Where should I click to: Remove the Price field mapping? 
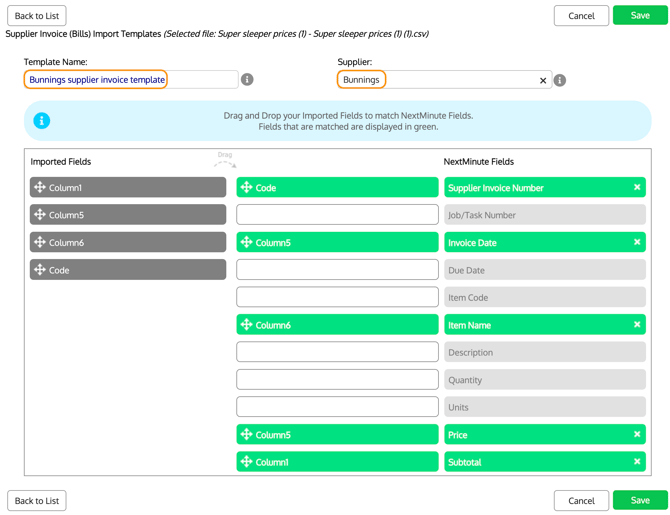[637, 434]
